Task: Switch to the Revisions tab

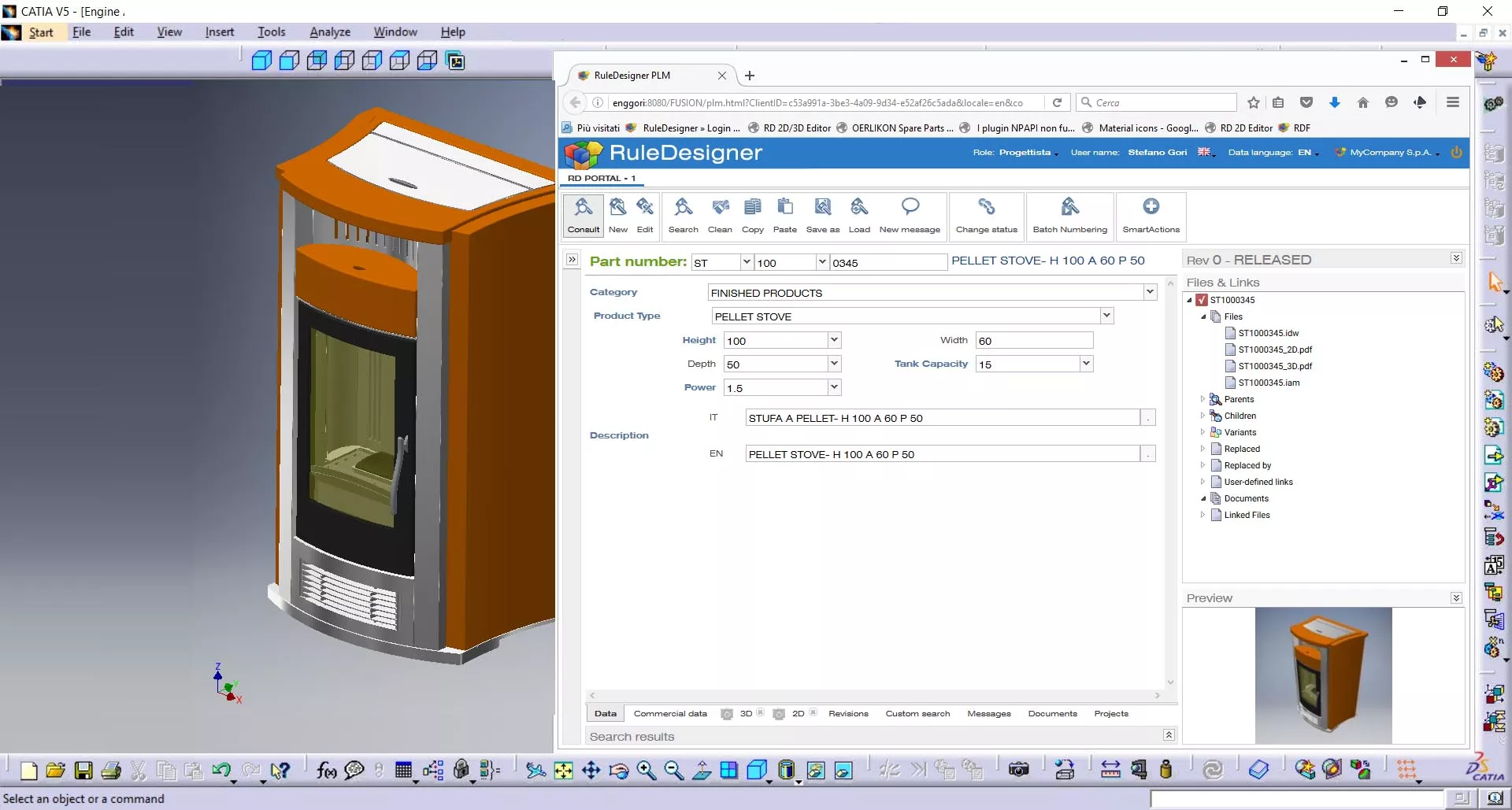Action: tap(848, 714)
